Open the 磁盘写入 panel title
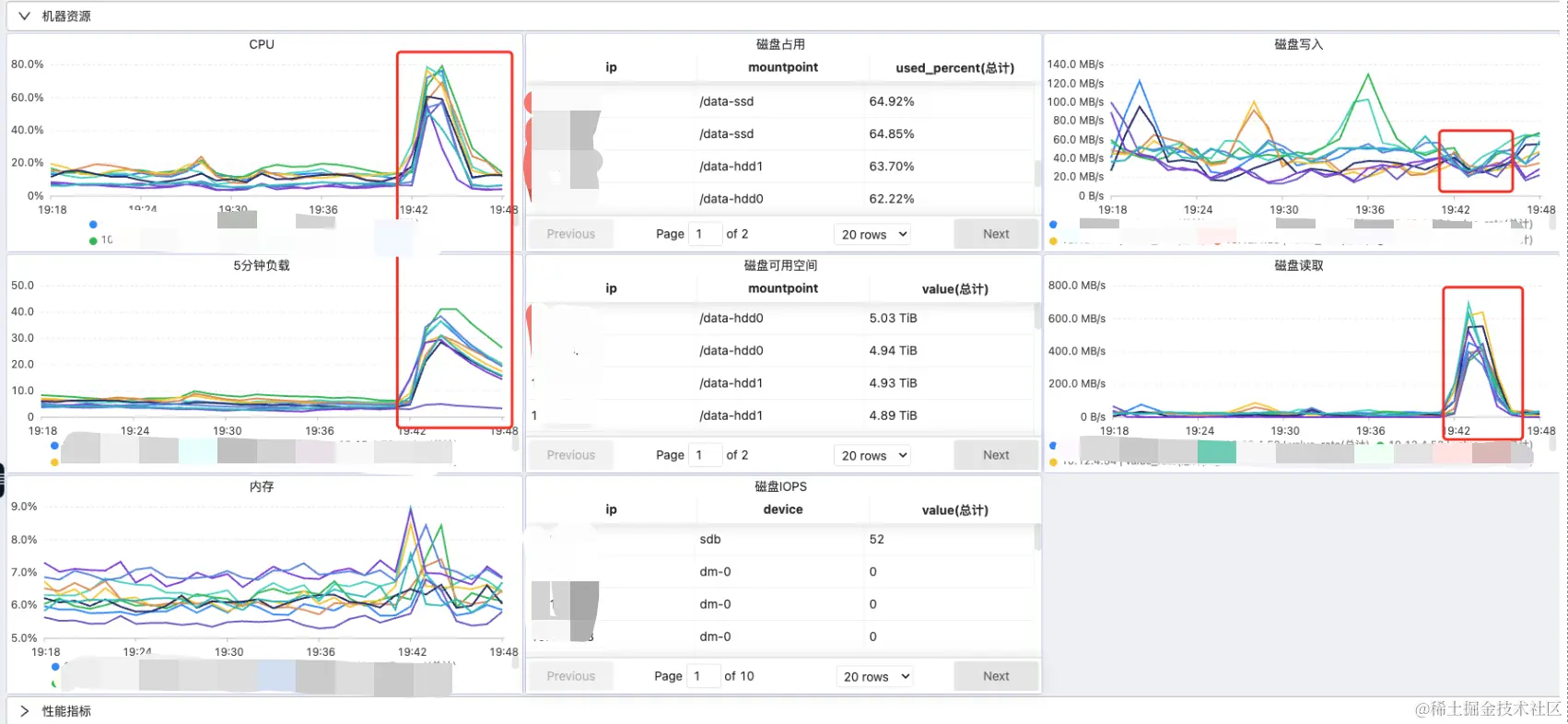 (x=1298, y=44)
